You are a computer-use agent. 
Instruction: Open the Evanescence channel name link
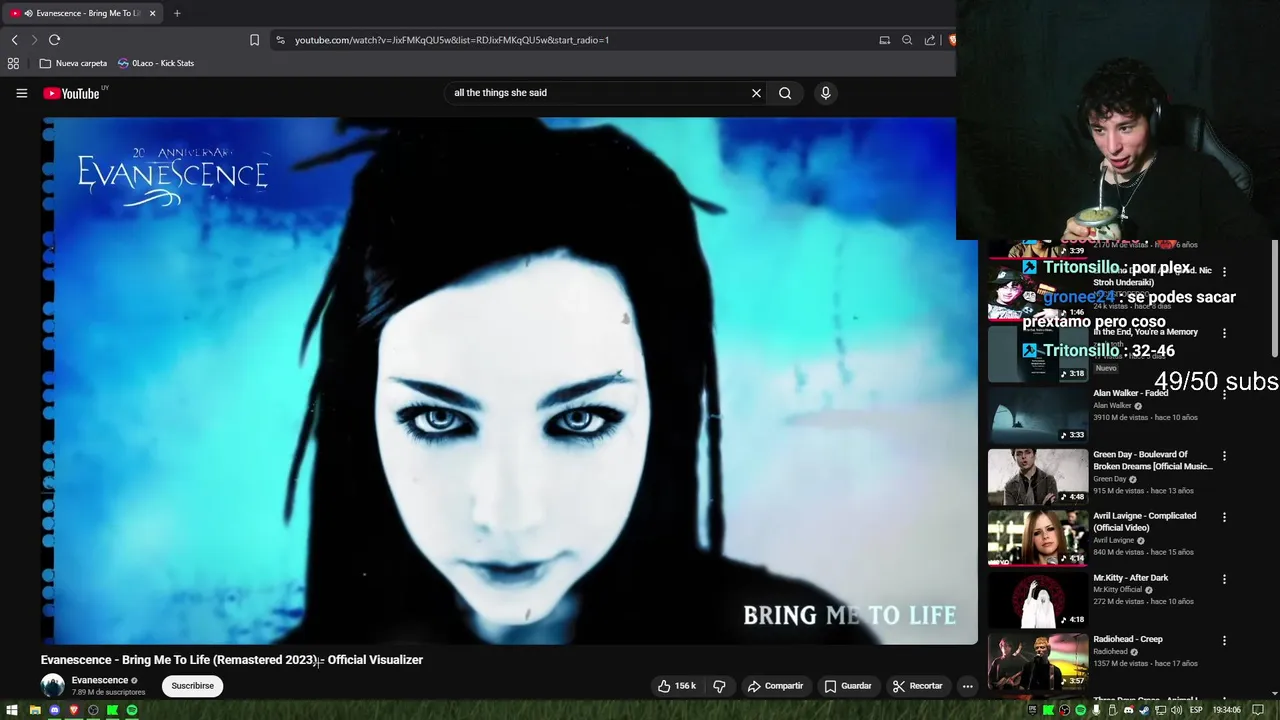100,680
